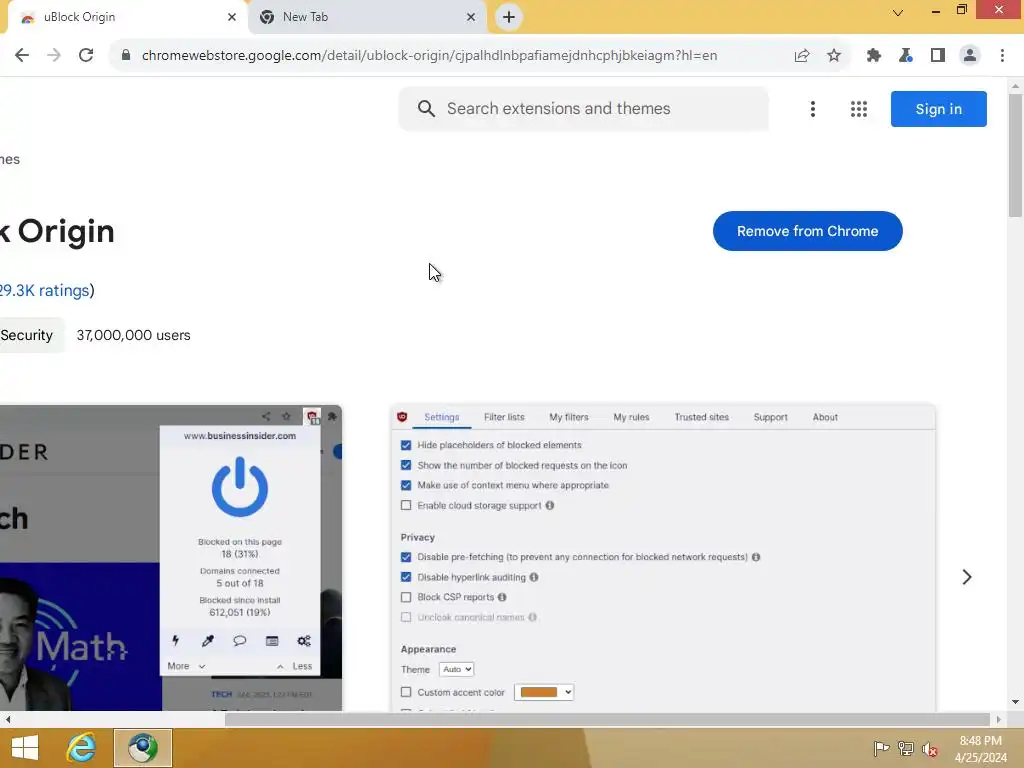Enable cloud storage support checkbox
The height and width of the screenshot is (768, 1024).
(x=406, y=505)
